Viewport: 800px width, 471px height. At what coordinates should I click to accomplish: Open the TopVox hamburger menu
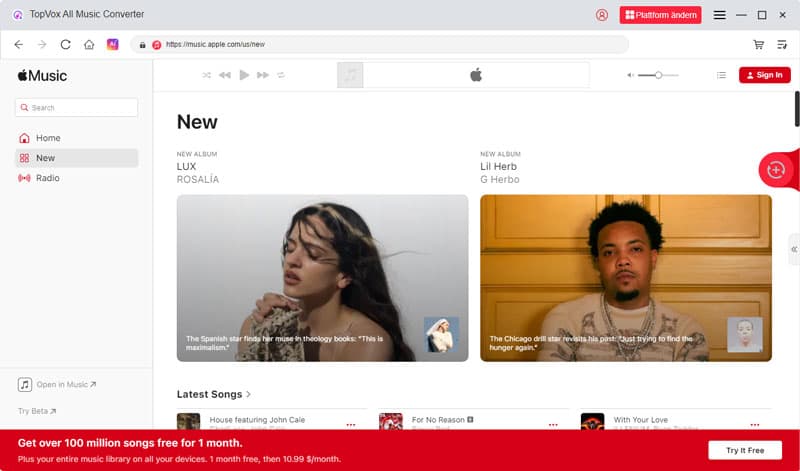(x=719, y=15)
